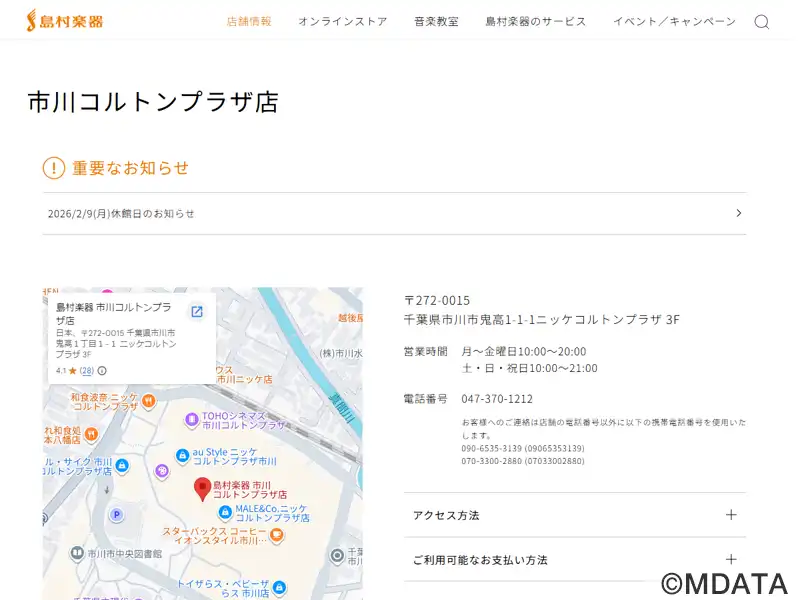Select the TOHOシネマズ purple map marker

point(191,419)
